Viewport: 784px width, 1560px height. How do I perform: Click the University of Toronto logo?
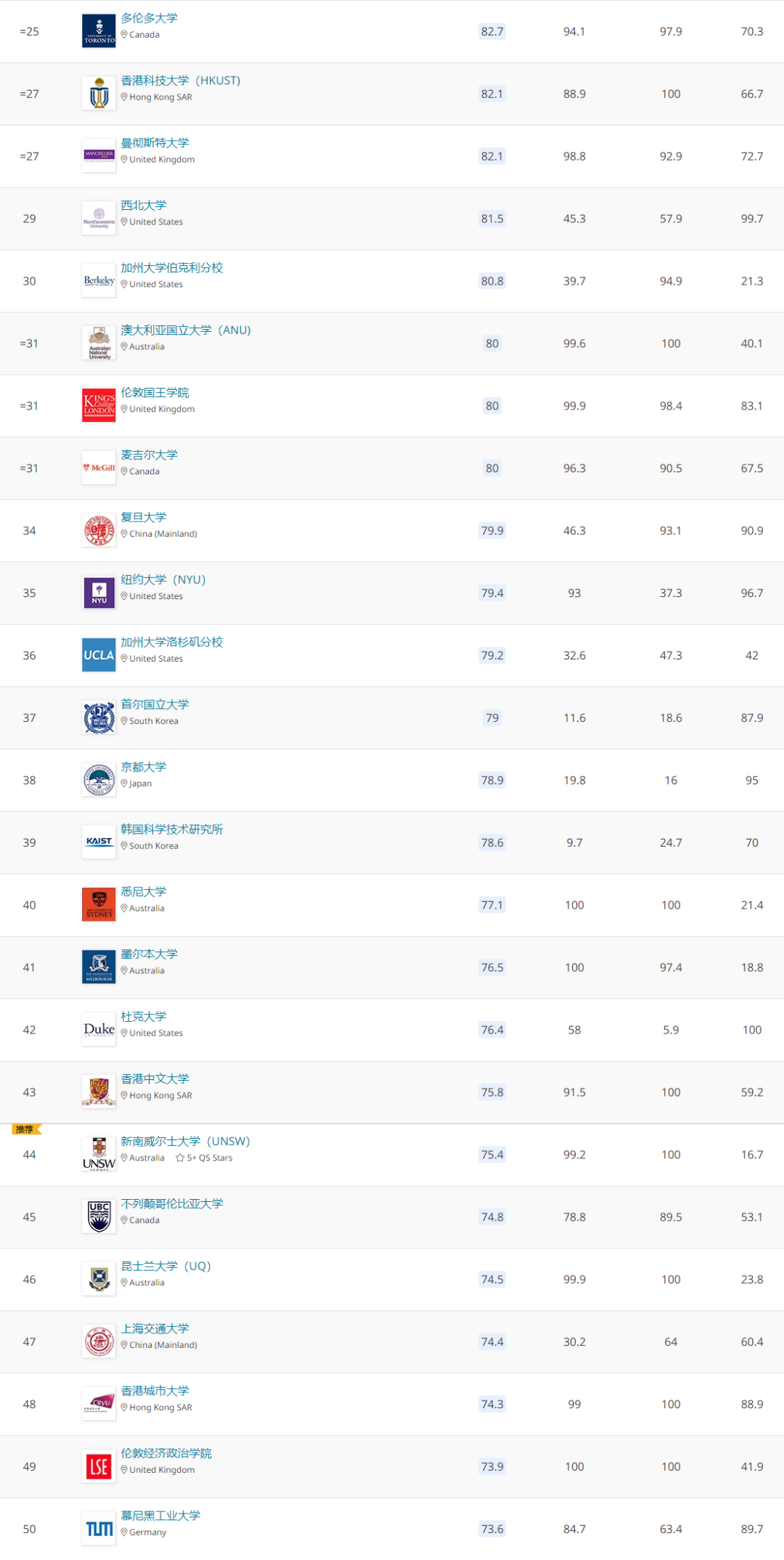[99, 31]
